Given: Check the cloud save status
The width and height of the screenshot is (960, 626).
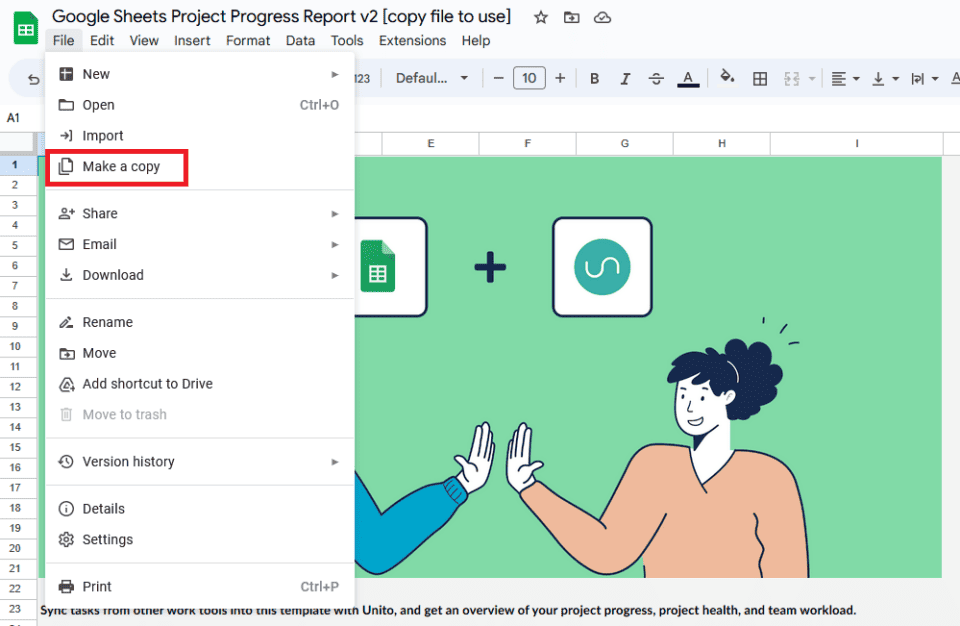Looking at the screenshot, I should coord(602,16).
